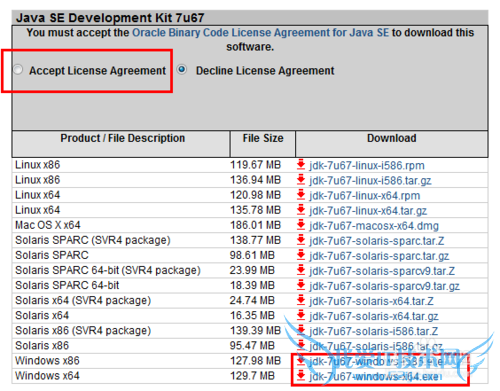Click download arrow icon for linux-x64.rpm
500x391 pixels.
pyautogui.click(x=301, y=194)
